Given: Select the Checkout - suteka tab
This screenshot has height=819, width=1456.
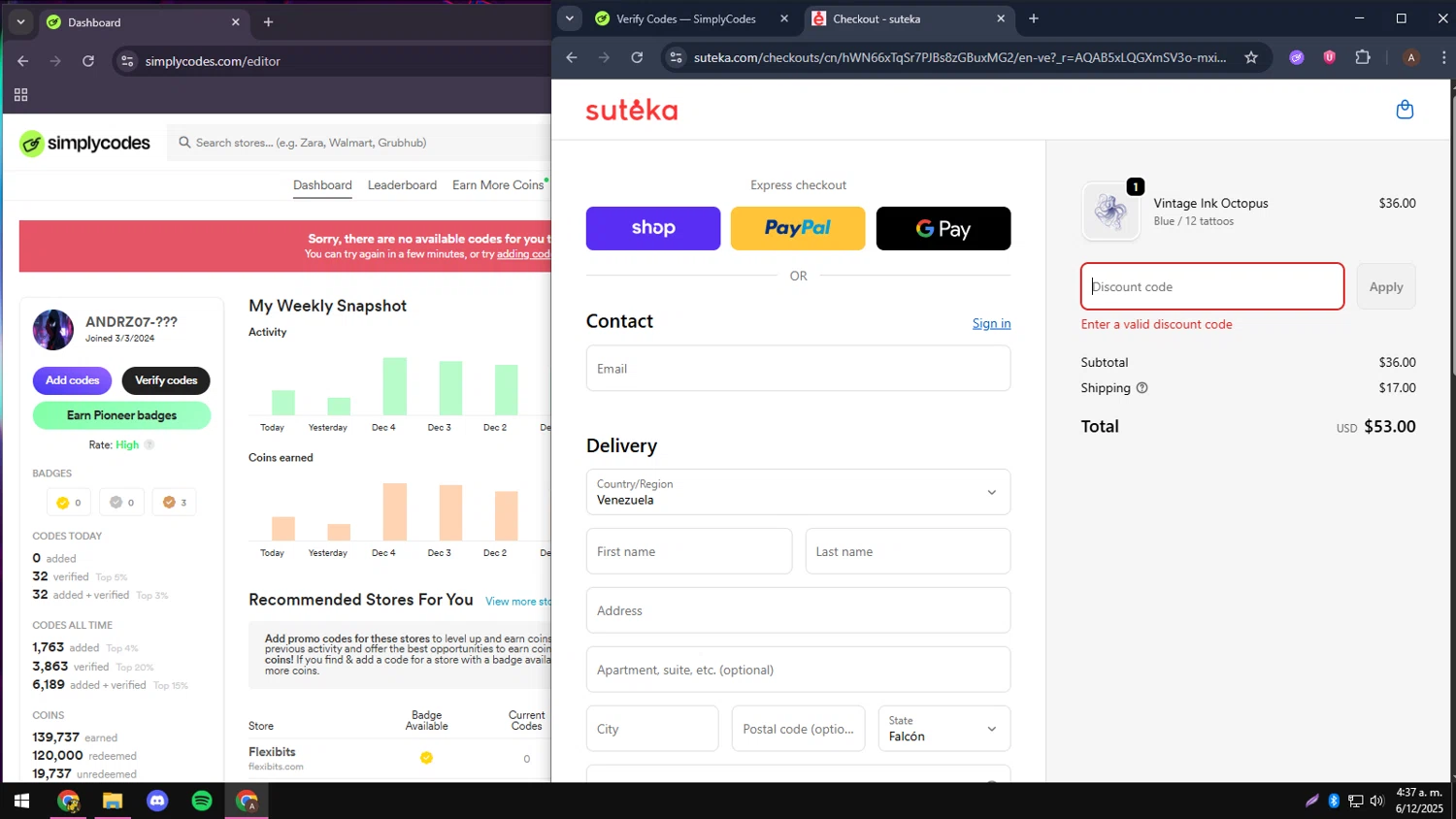Looking at the screenshot, I should coord(909,18).
